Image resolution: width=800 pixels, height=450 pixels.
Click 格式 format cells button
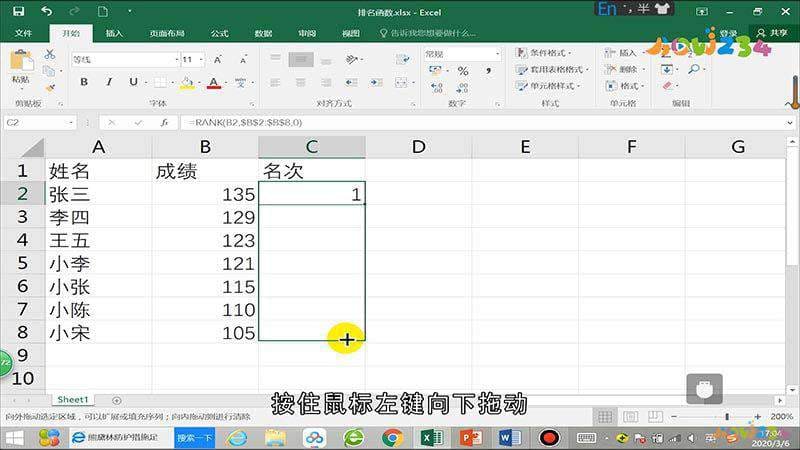click(625, 86)
